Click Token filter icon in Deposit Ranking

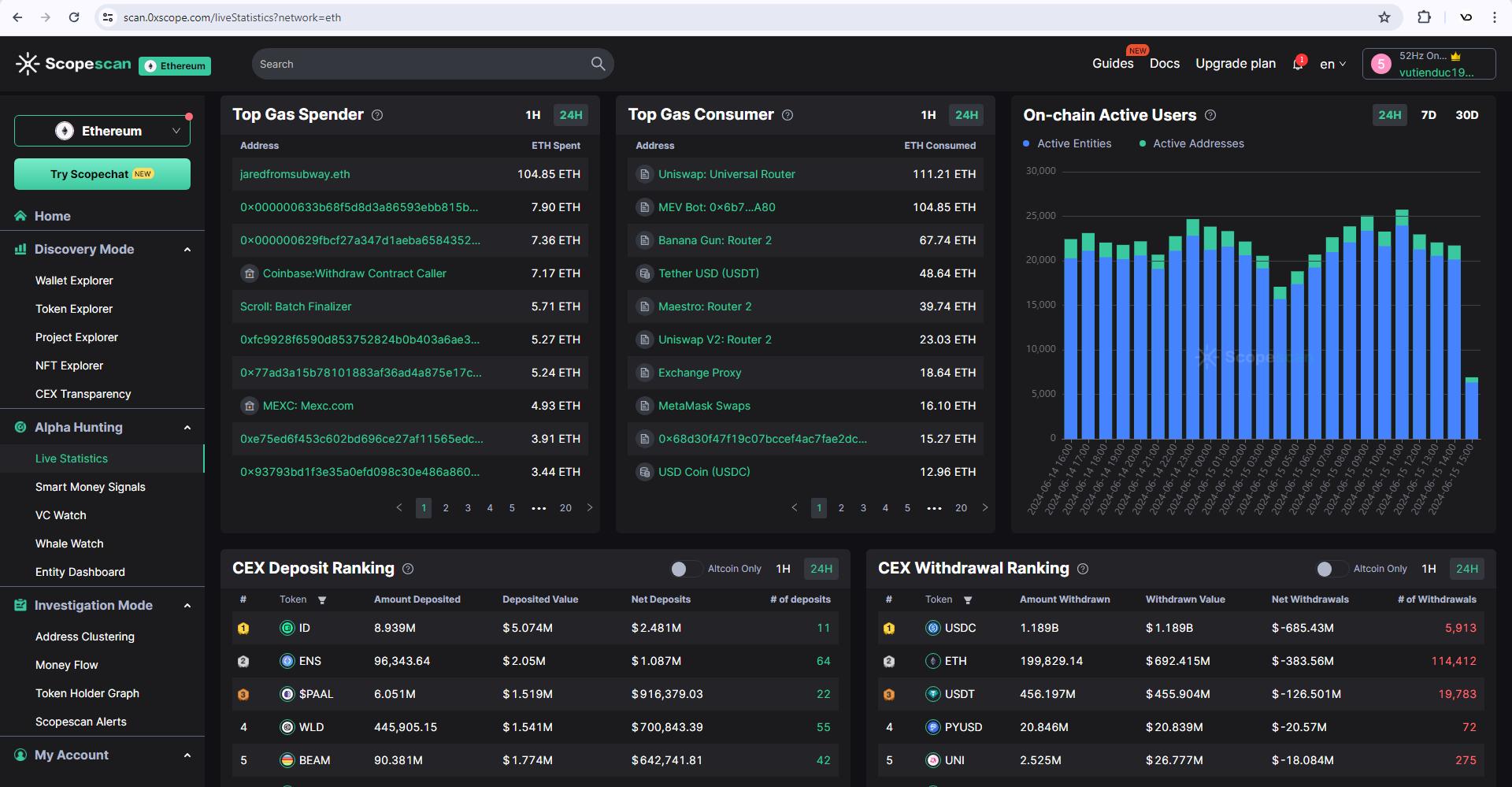(x=322, y=600)
